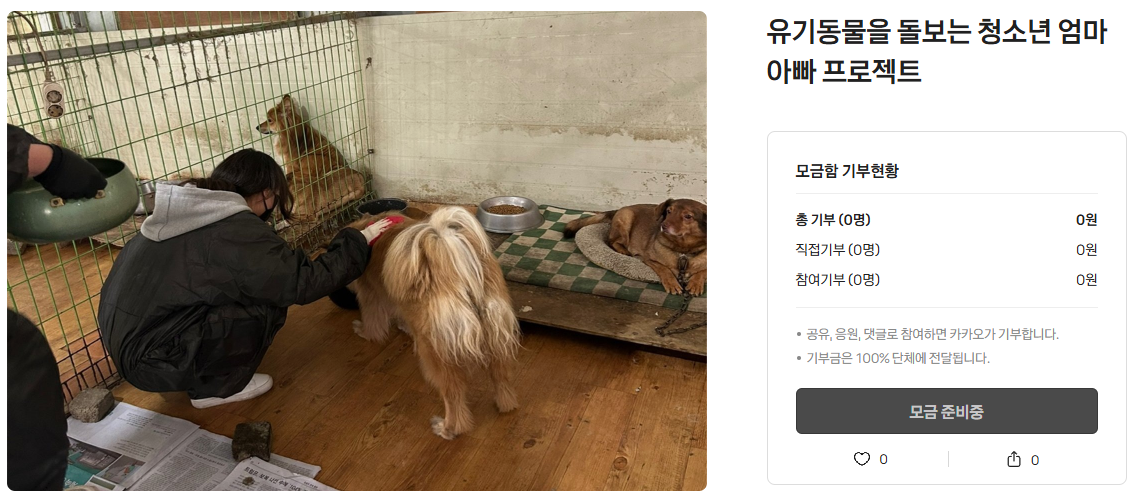This screenshot has width=1136, height=497.
Task: Click the metal food bowl in photo
Action: (509, 213)
